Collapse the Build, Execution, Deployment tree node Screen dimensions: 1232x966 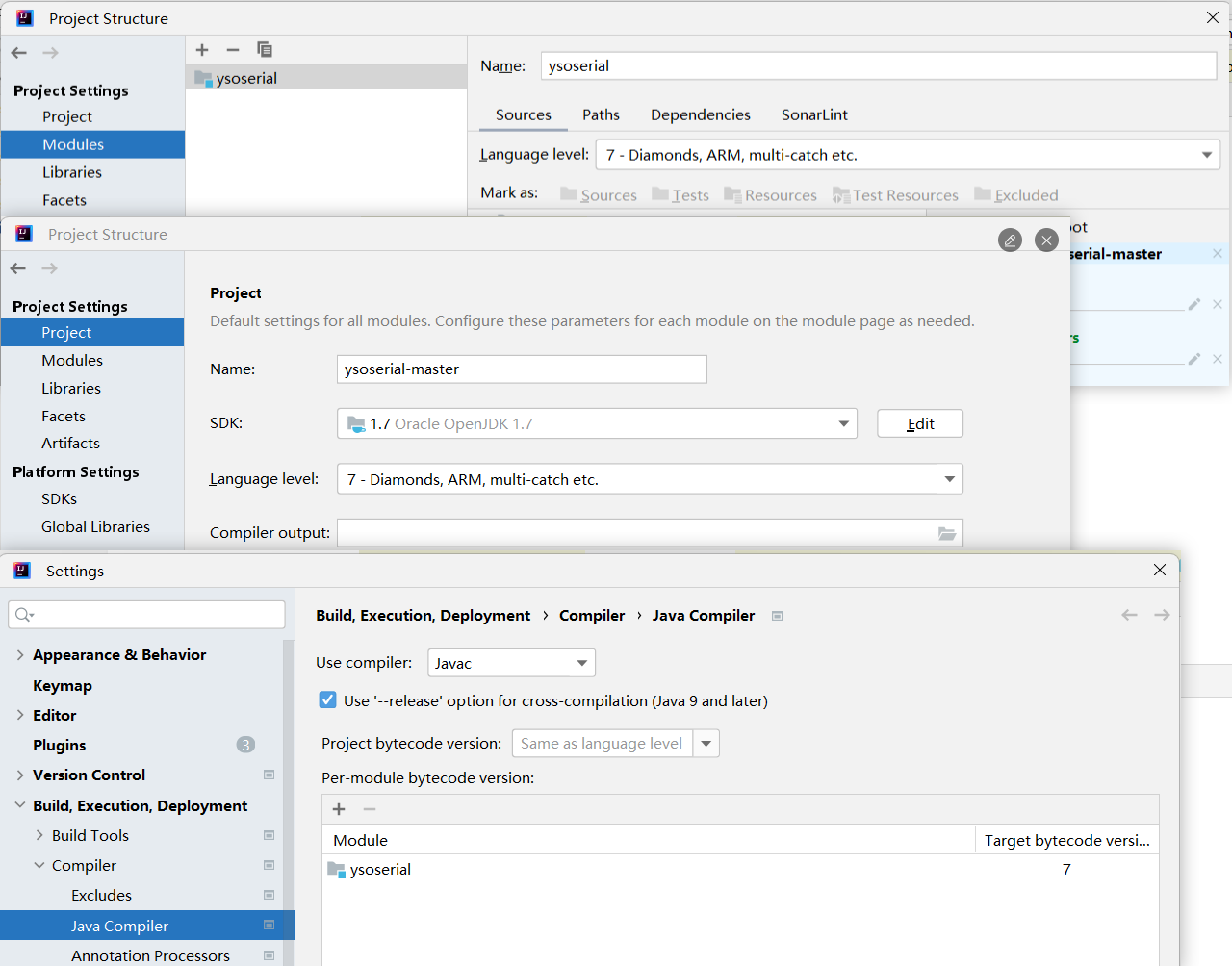[20, 805]
